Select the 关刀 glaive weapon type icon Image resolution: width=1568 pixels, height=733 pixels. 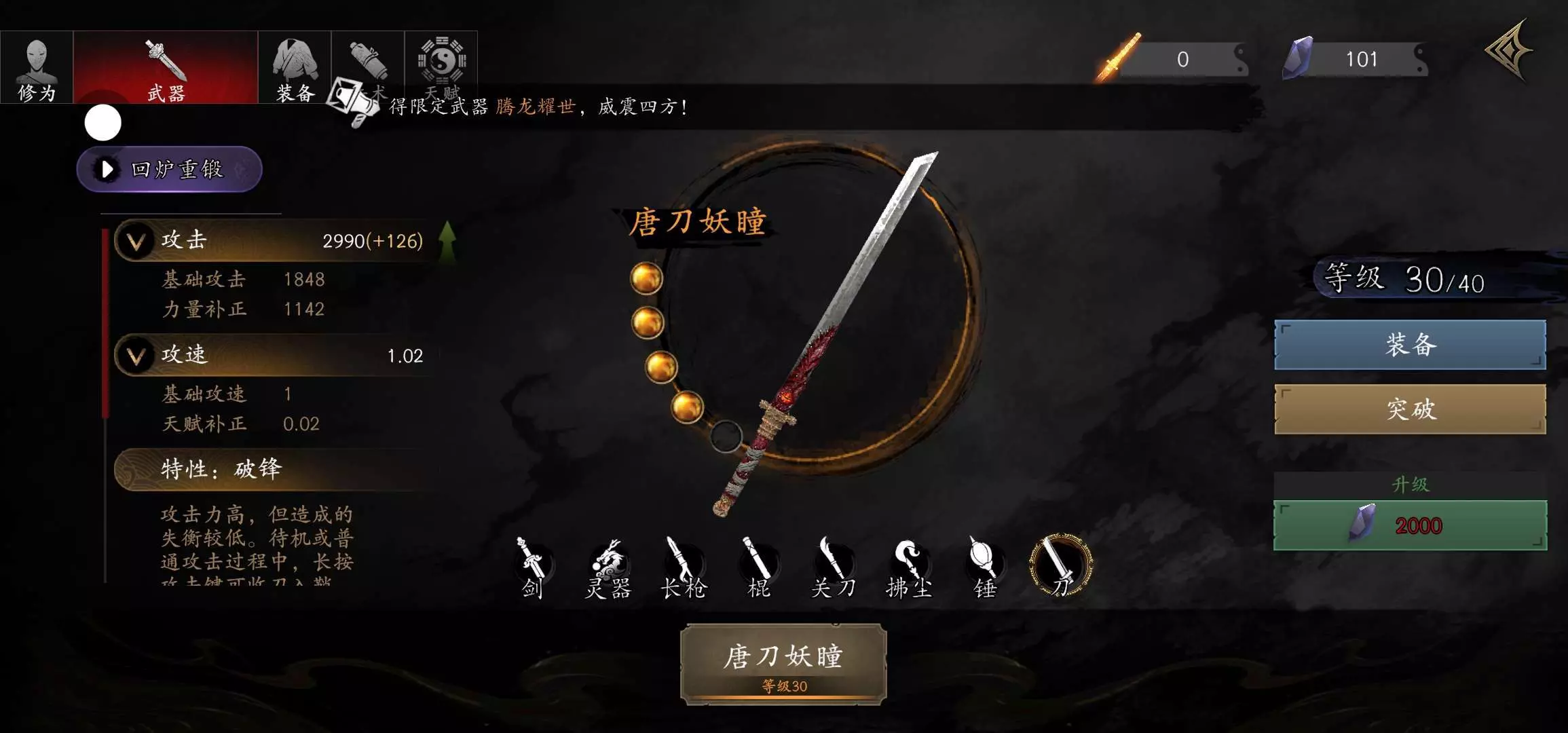(834, 567)
